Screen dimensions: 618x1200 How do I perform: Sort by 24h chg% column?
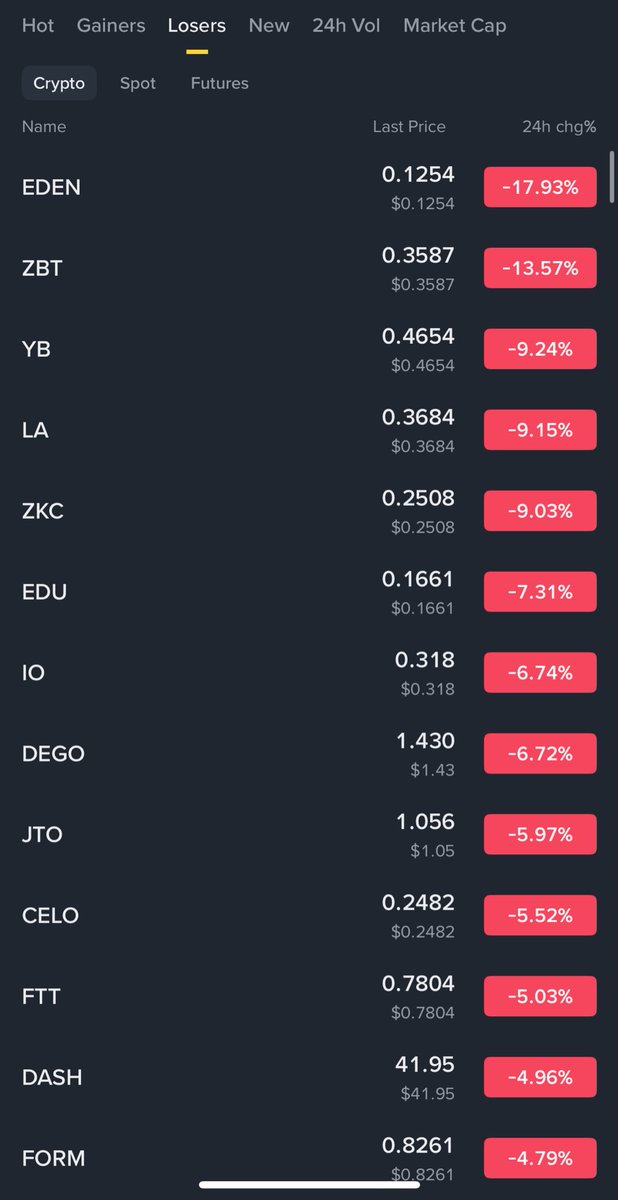558,127
